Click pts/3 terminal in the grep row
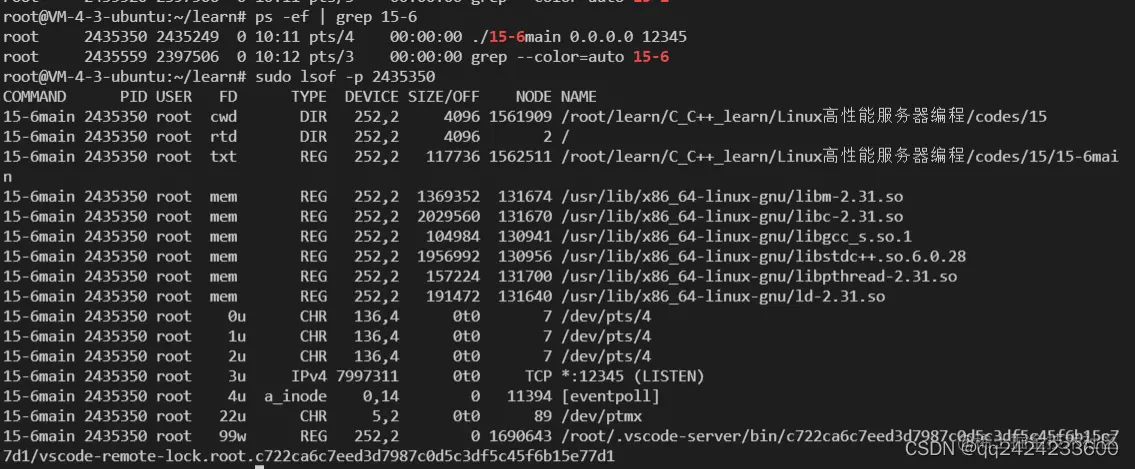 point(332,56)
